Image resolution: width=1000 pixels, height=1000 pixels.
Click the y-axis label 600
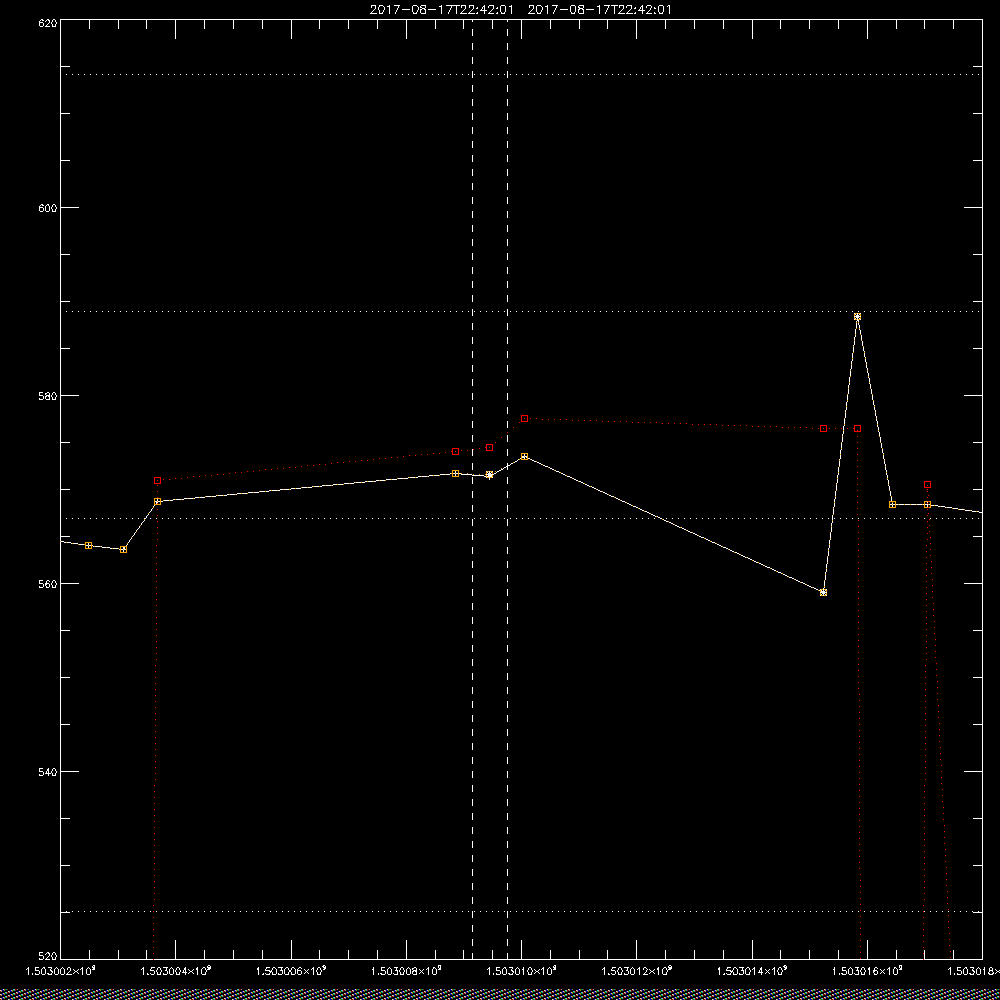pos(48,208)
